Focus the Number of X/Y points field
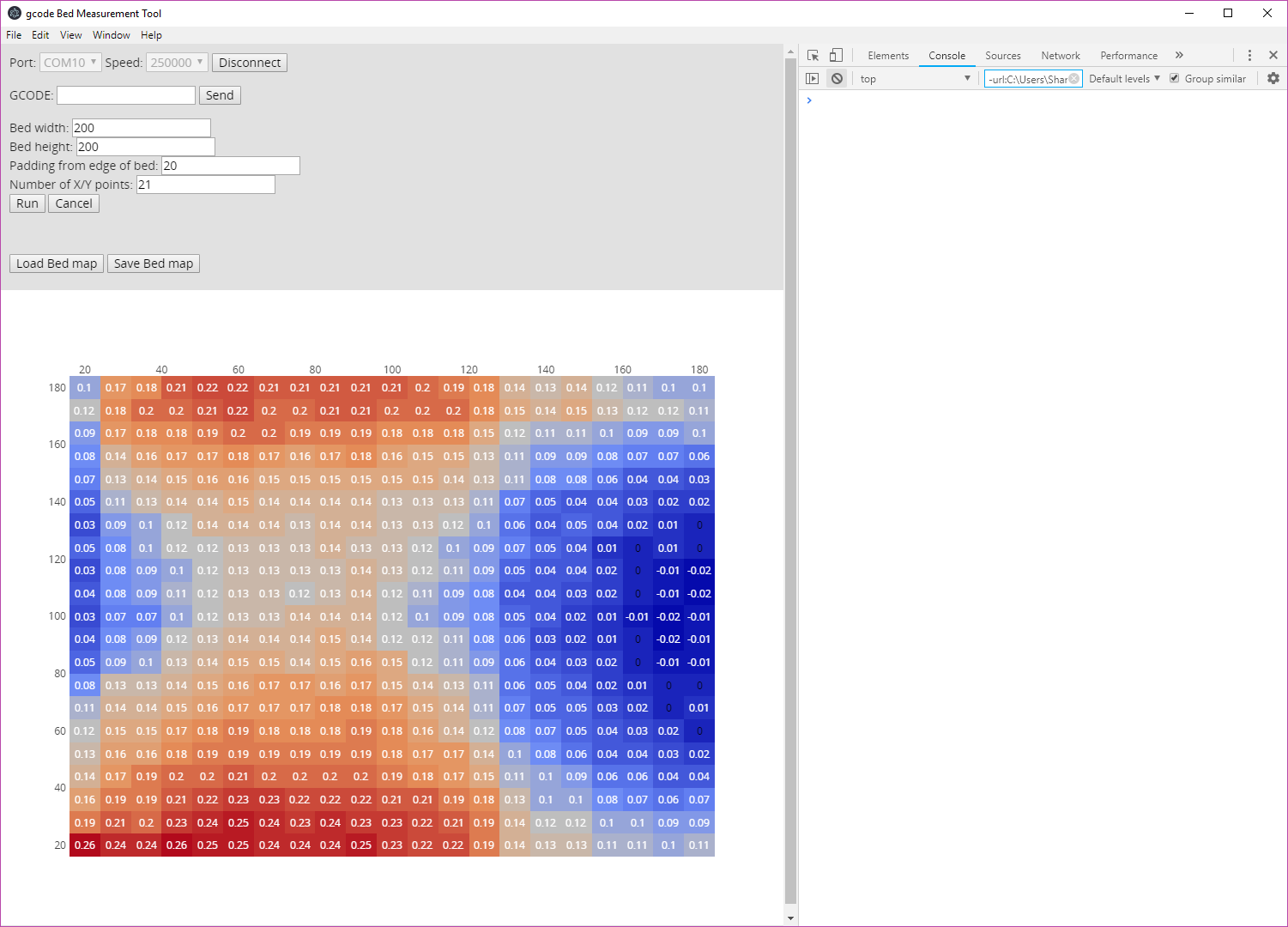The height and width of the screenshot is (927, 1288). pos(206,185)
